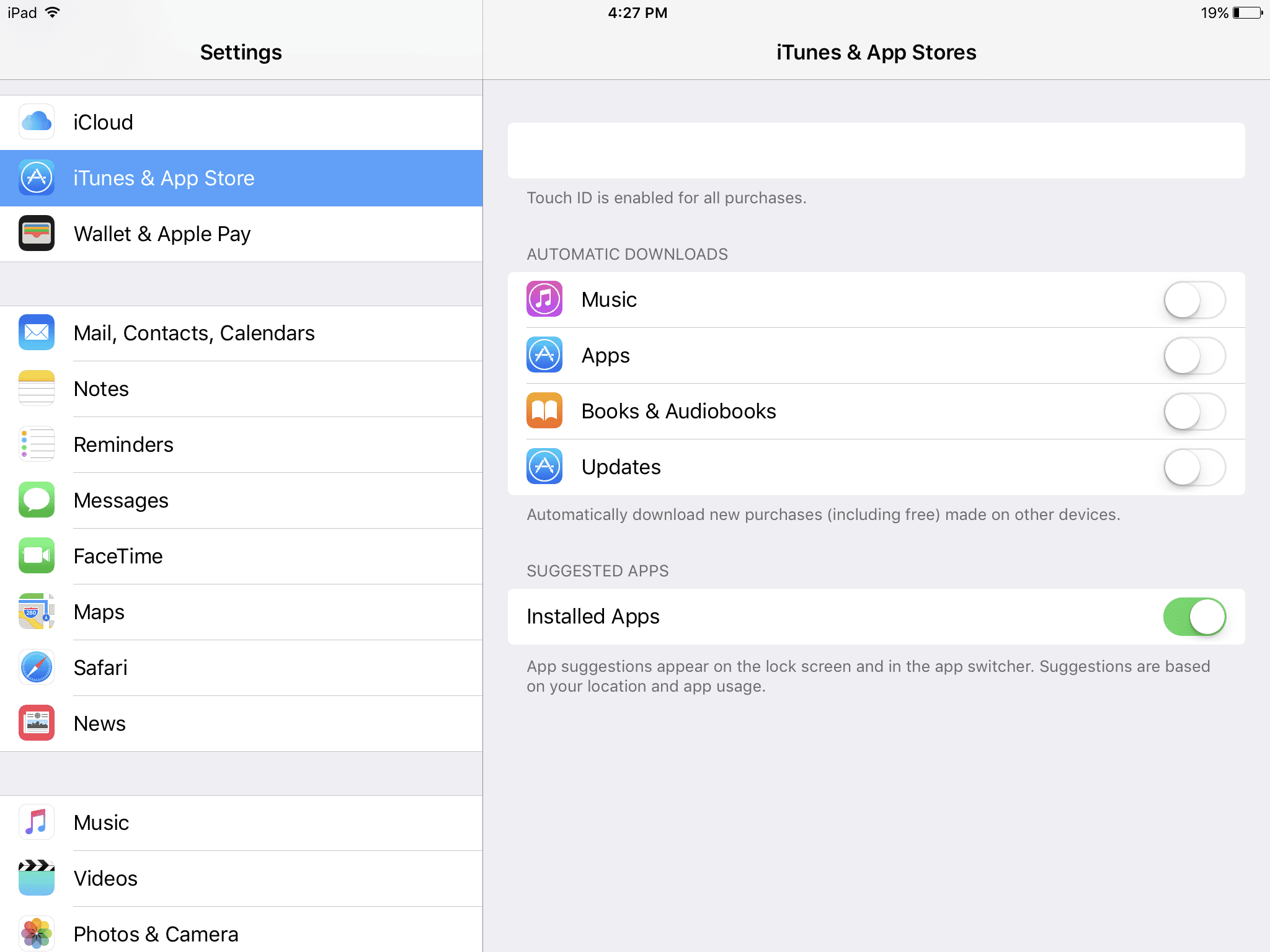The width and height of the screenshot is (1270, 952).
Task: Tap the Photos flower icon
Action: tap(37, 933)
